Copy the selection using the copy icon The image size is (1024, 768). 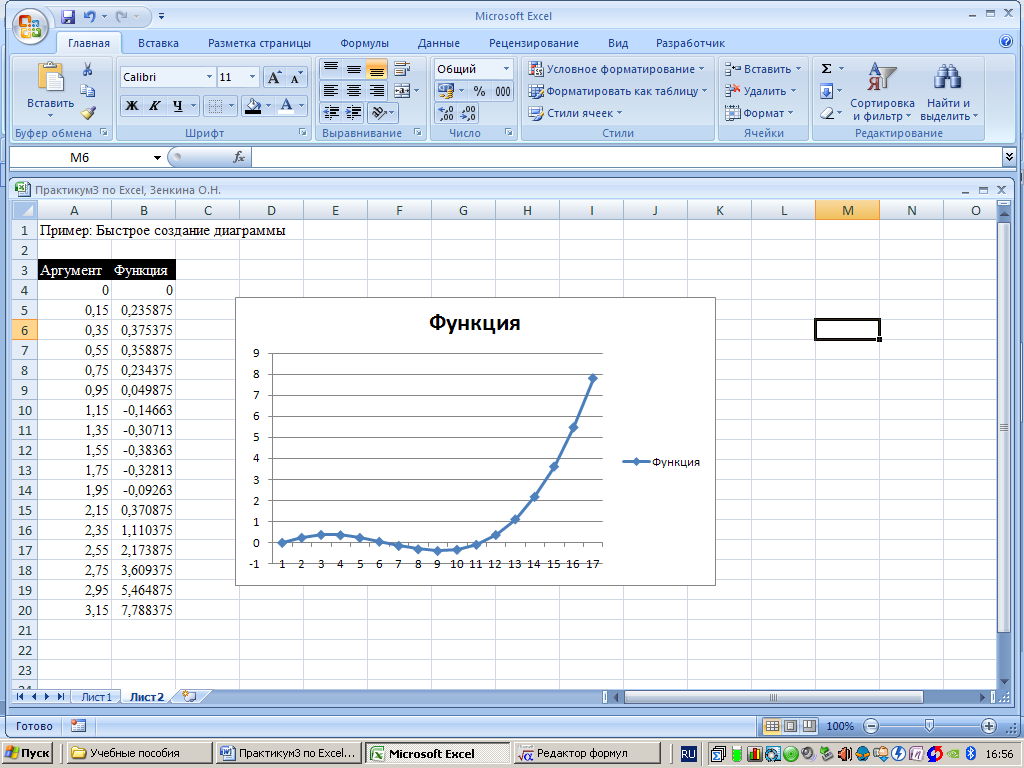[88, 91]
